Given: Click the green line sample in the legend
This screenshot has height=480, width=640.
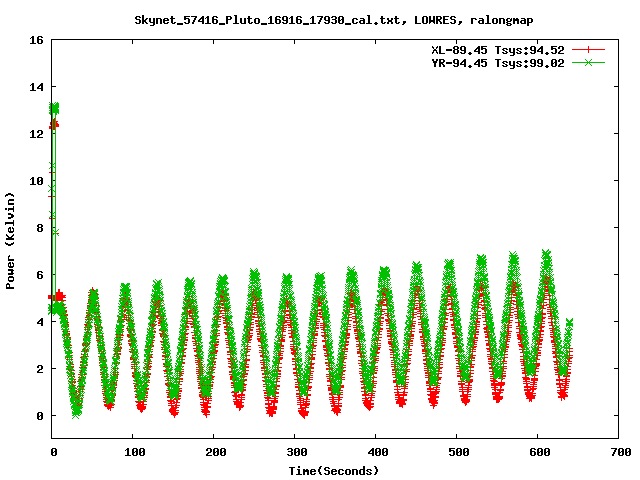Looking at the screenshot, I should 588,62.
